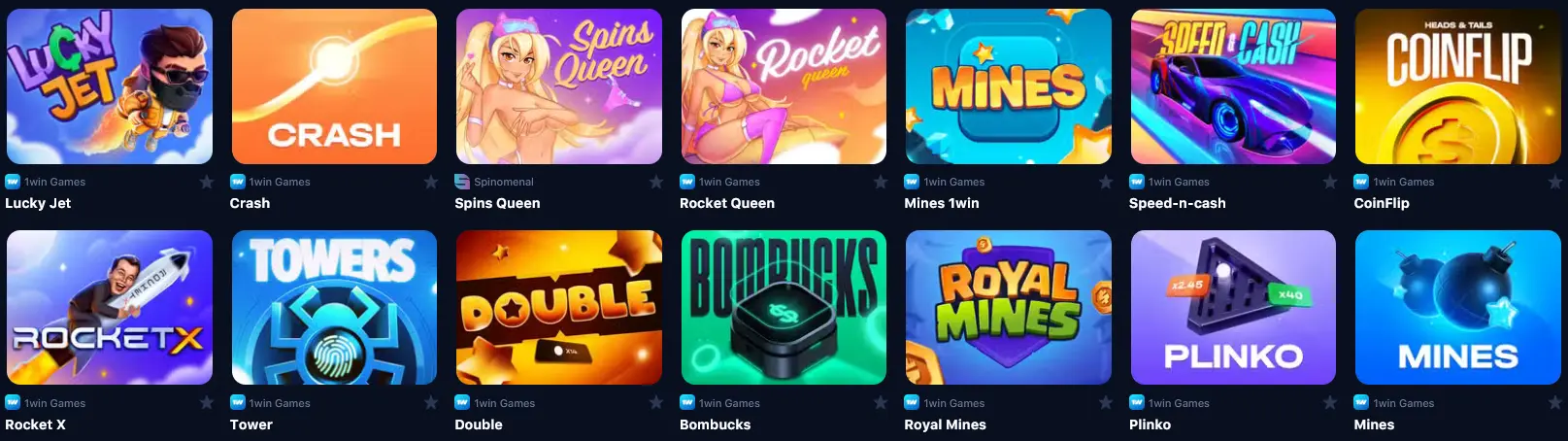This screenshot has height=441, width=1568.
Task: Click the star icon for Bombucks
Action: [x=881, y=402]
